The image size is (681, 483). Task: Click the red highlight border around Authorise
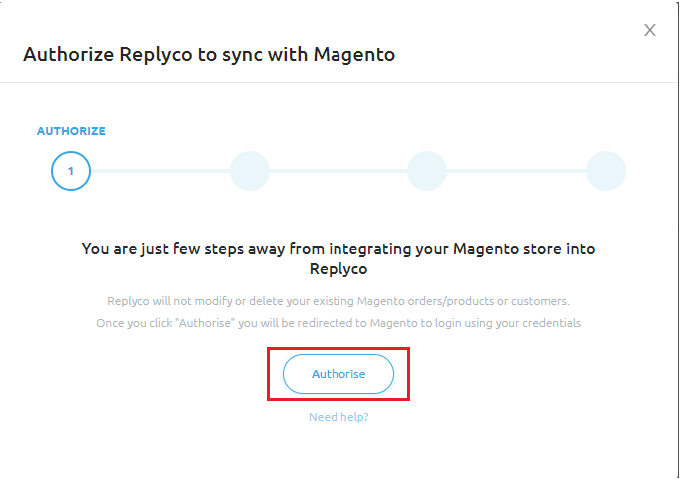269,374
